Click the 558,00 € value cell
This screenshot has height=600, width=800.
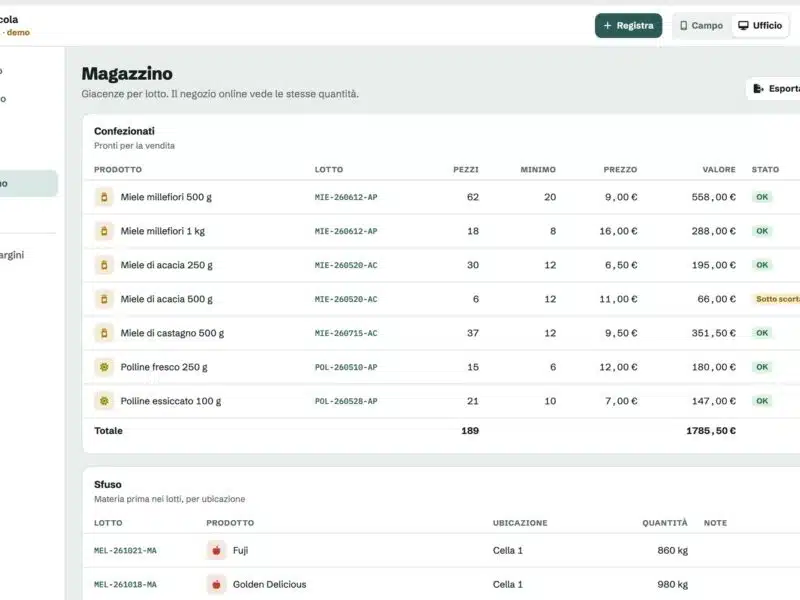714,197
